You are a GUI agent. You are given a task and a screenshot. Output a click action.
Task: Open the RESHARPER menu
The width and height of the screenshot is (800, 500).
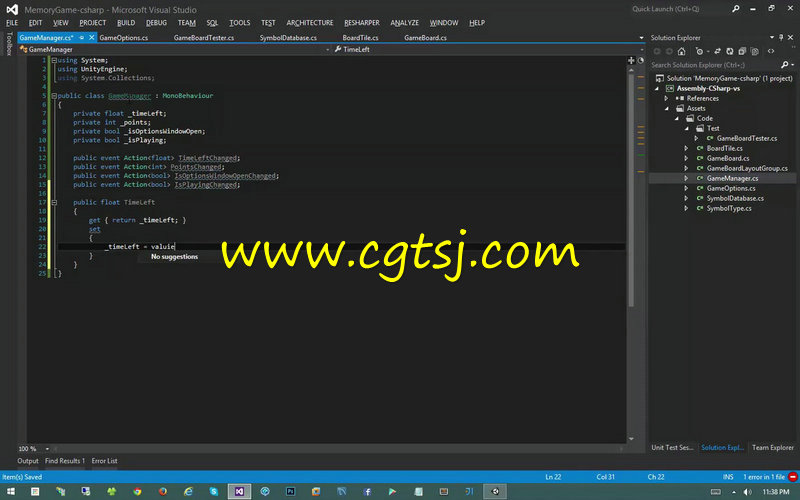362,22
